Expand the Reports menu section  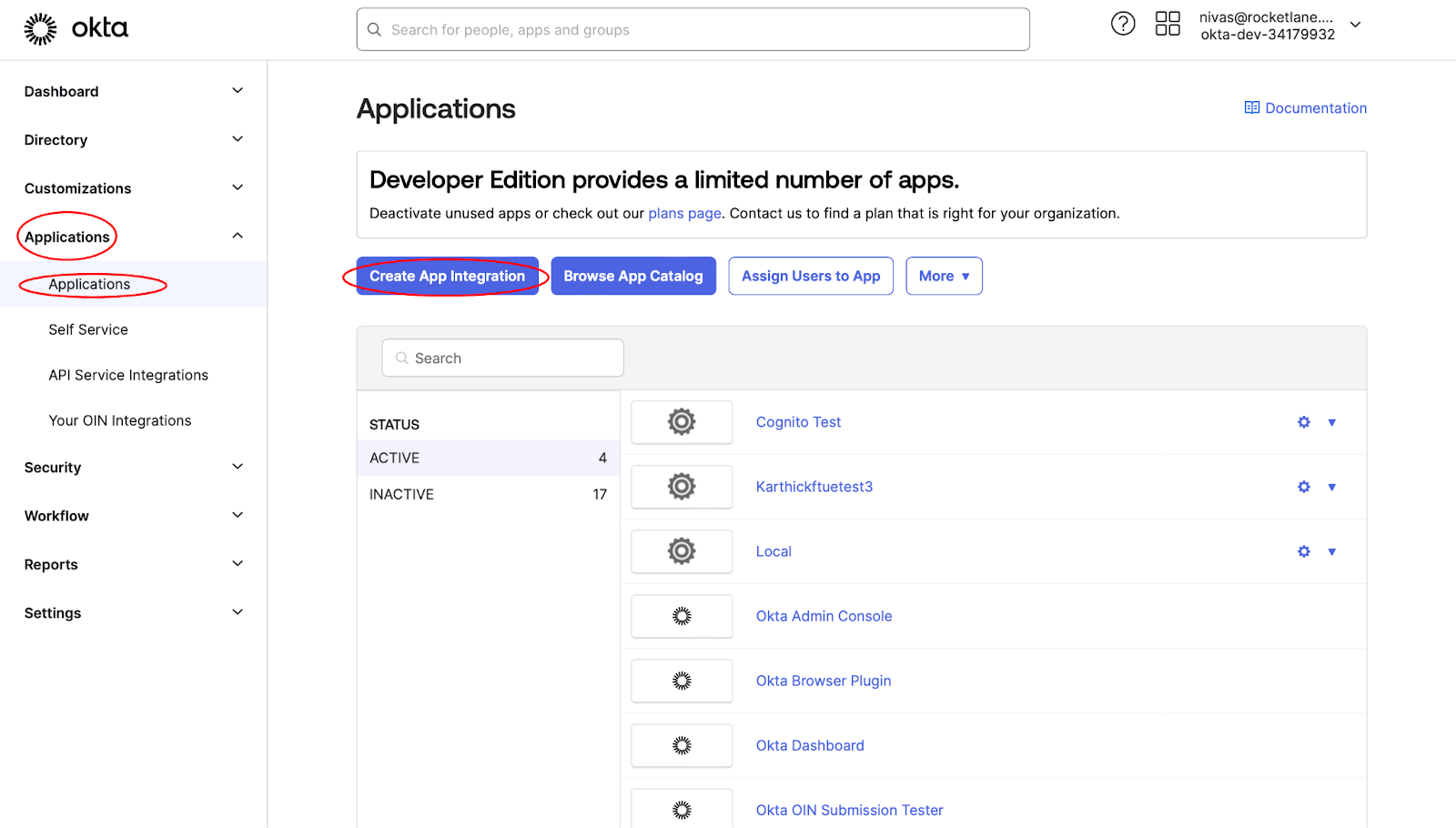point(238,564)
